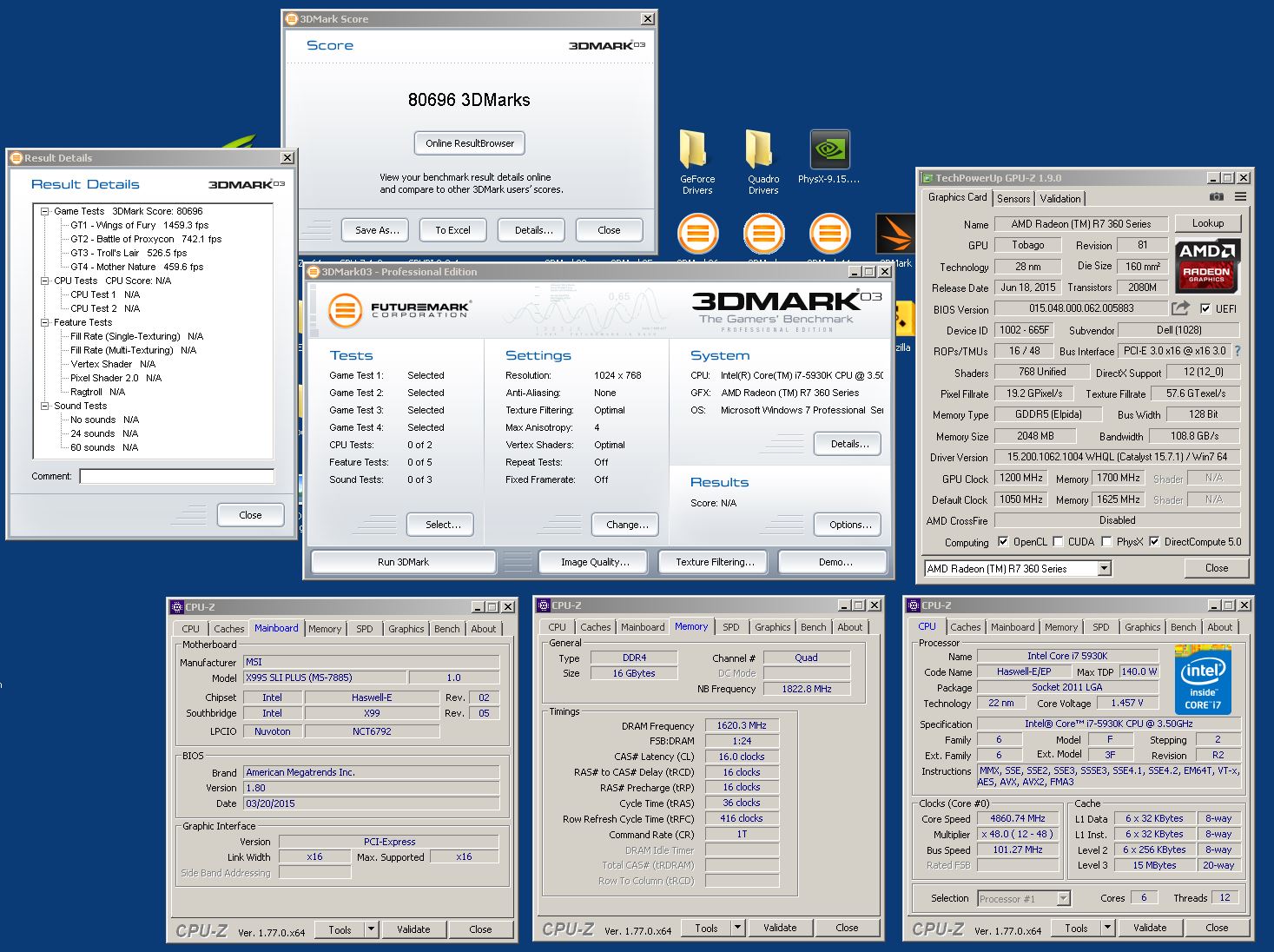1274x952 pixels.
Task: Click the 80696 3DMarks score text
Action: [469, 100]
